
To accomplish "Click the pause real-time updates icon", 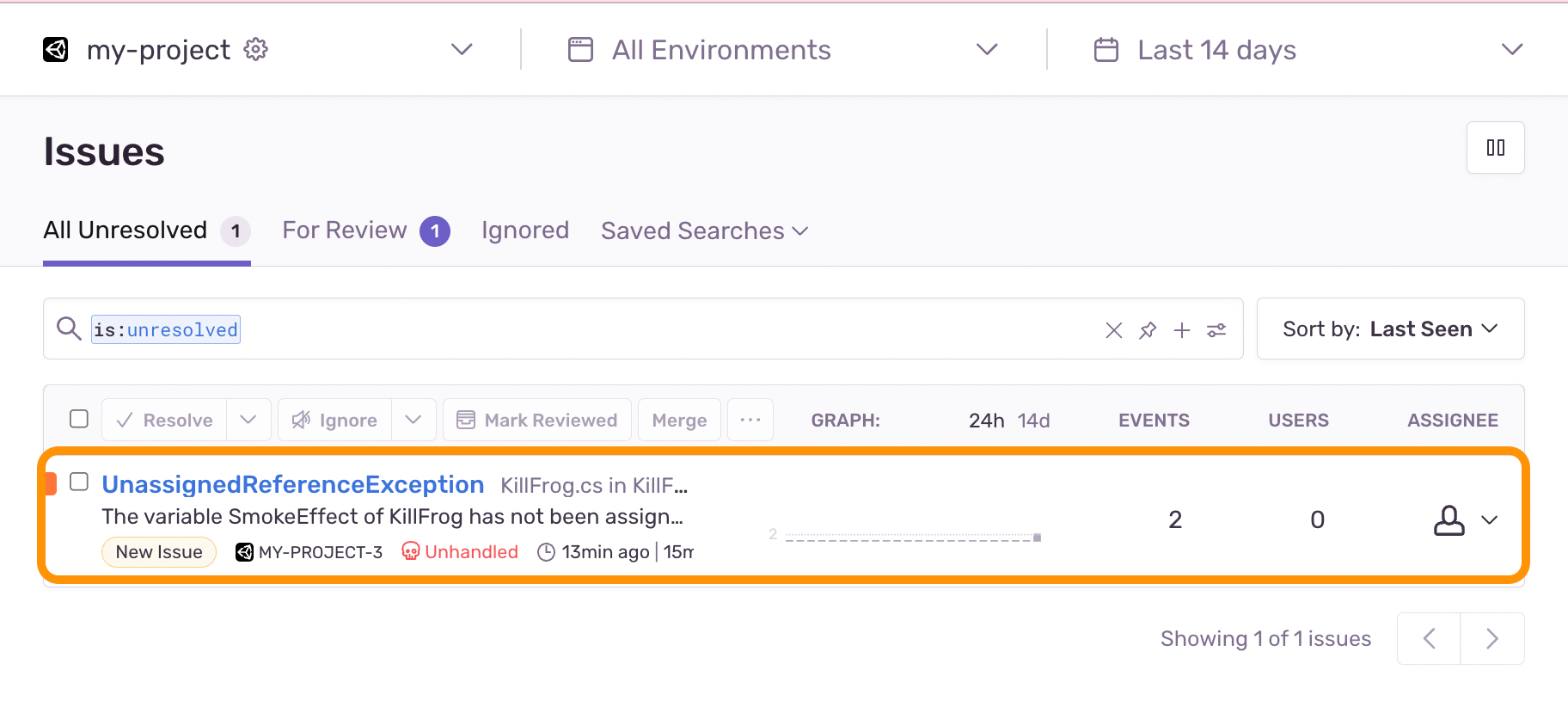I will [x=1495, y=148].
